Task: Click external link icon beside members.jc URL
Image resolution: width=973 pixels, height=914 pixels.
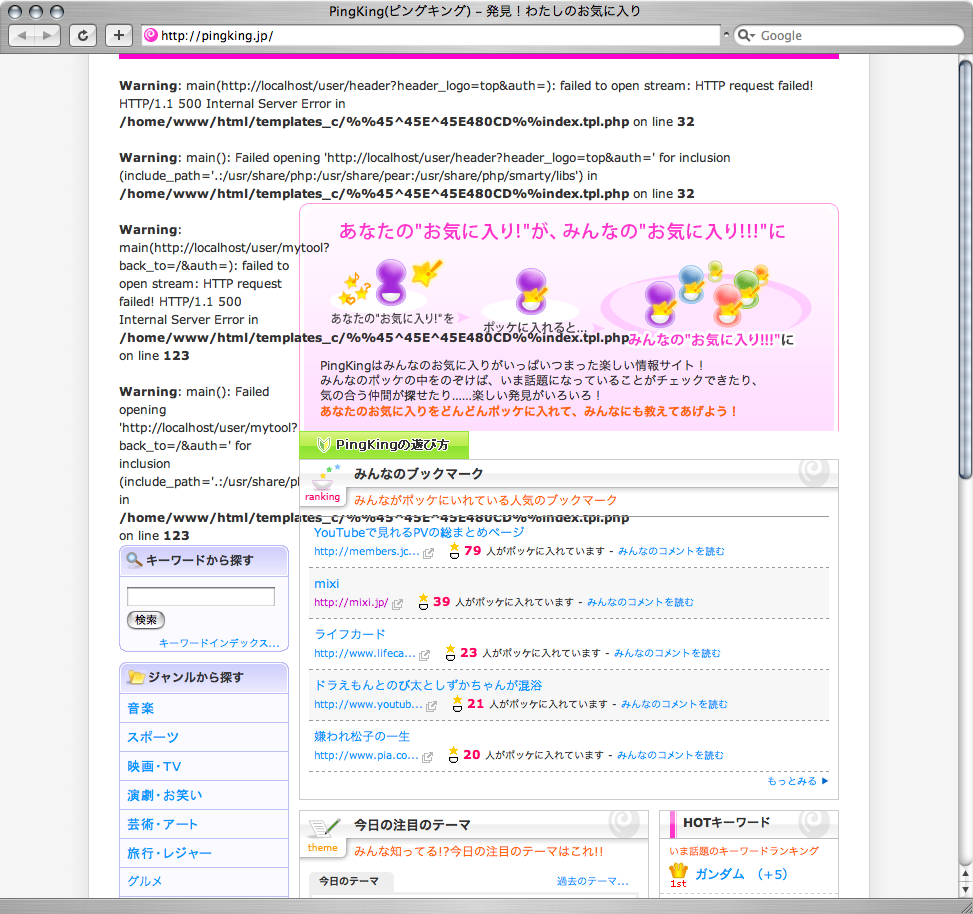Action: (x=429, y=552)
